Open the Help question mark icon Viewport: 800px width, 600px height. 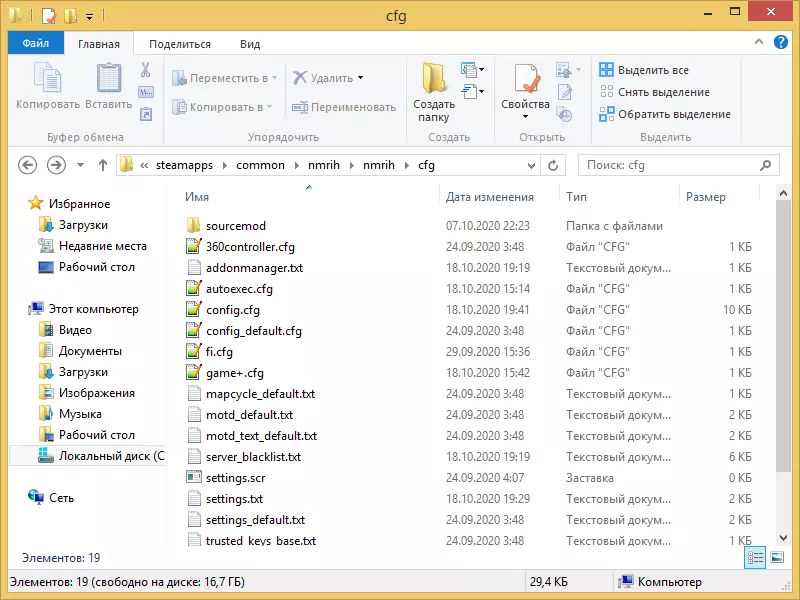click(781, 42)
